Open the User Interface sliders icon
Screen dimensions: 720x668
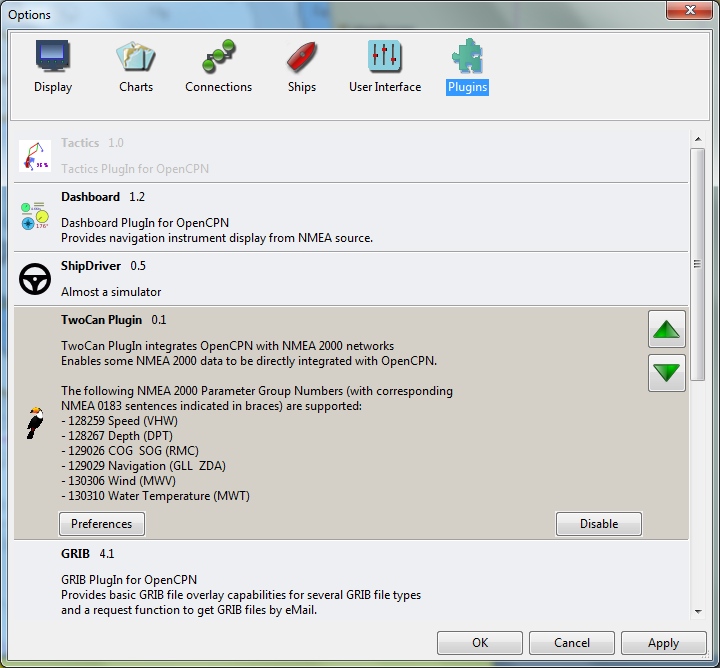[385, 56]
